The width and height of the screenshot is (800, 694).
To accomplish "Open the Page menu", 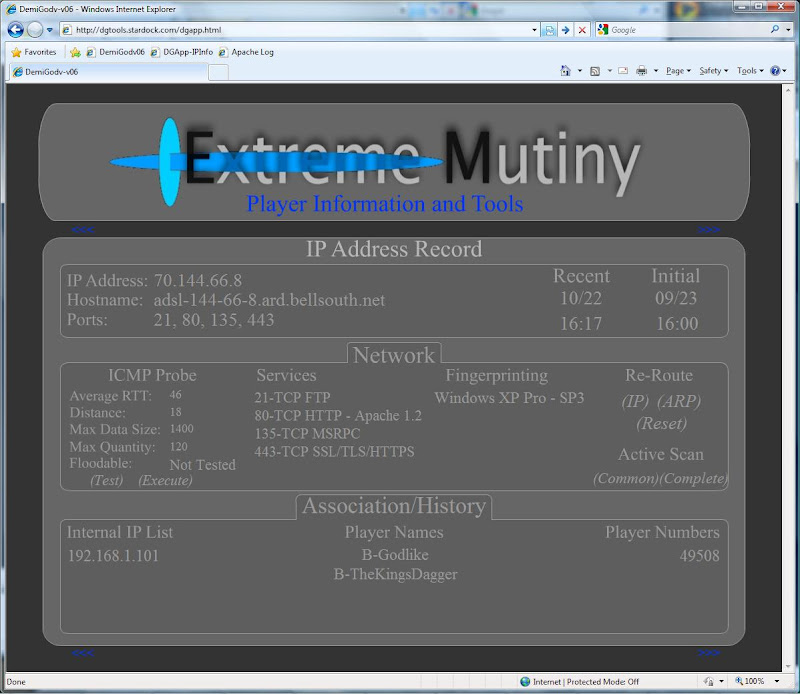I will point(678,71).
